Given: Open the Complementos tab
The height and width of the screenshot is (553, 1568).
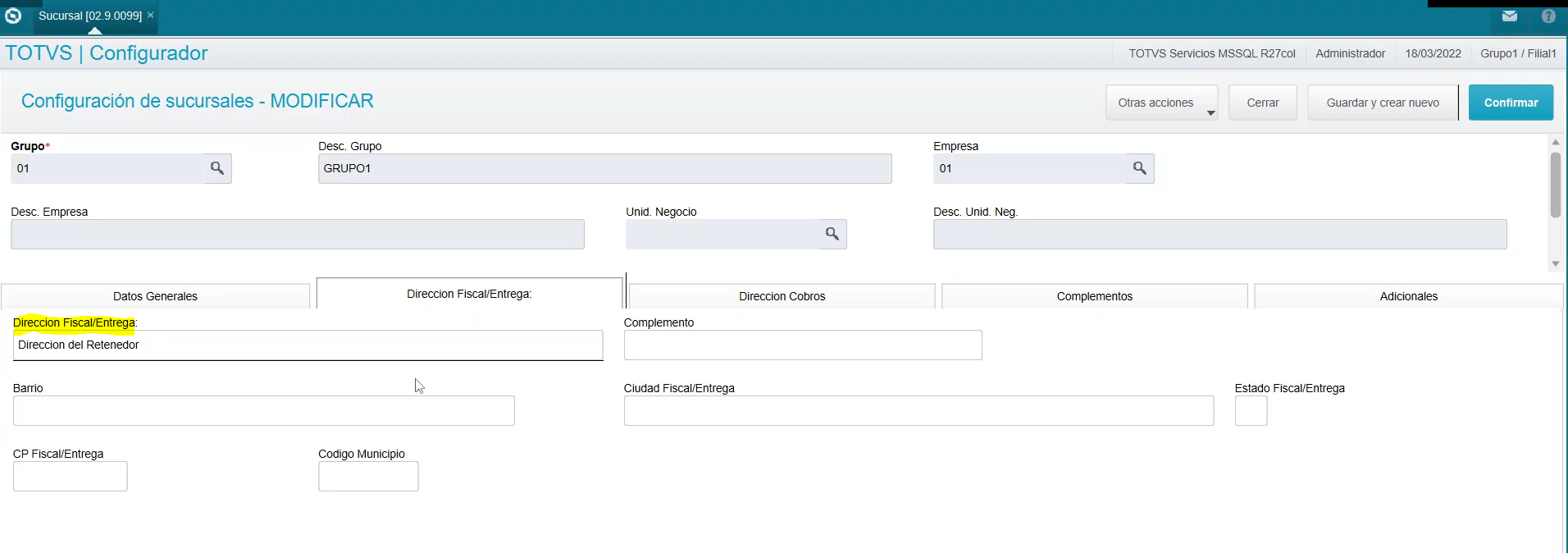Looking at the screenshot, I should (x=1095, y=296).
